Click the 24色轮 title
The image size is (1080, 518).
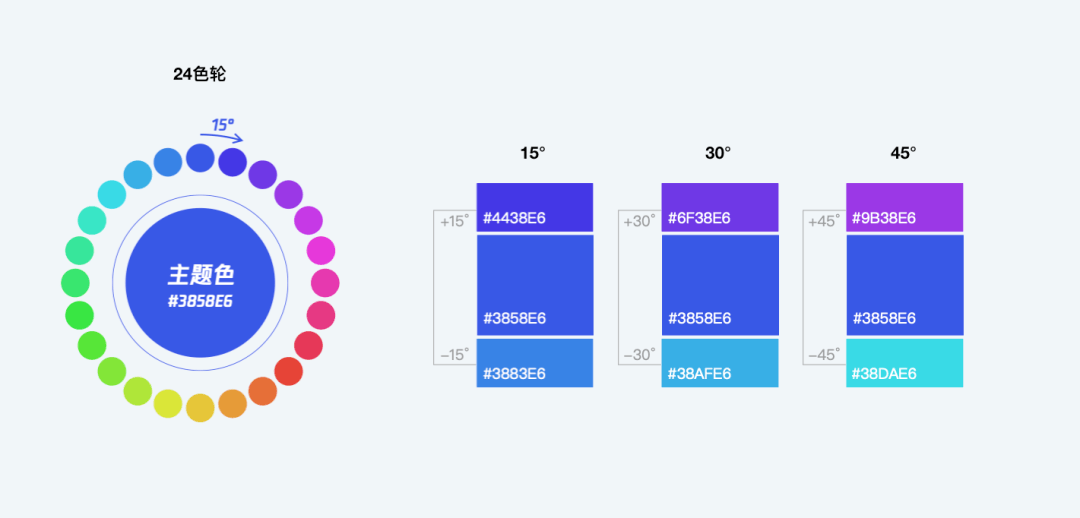200,74
